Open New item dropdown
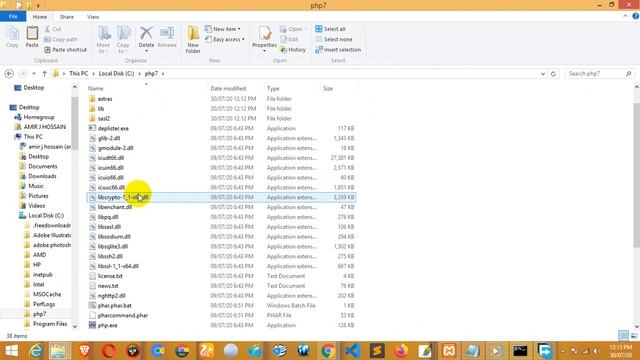640x360 pixels. (222, 29)
